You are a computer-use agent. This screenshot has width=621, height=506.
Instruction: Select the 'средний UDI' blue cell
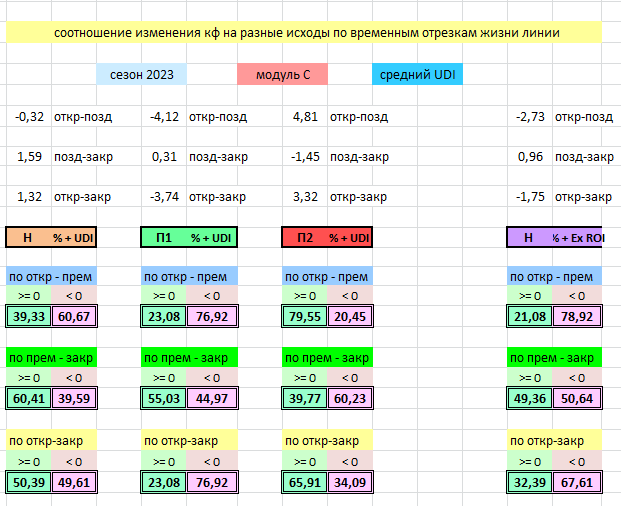click(417, 74)
